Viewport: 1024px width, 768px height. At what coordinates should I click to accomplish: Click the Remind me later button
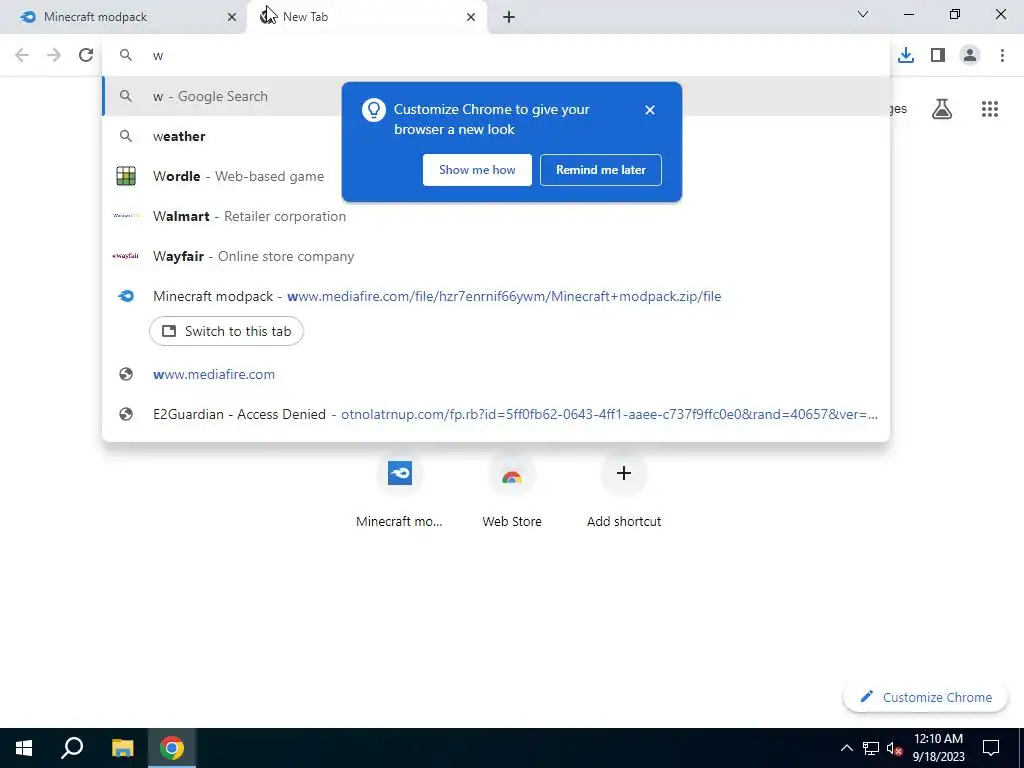pos(601,170)
